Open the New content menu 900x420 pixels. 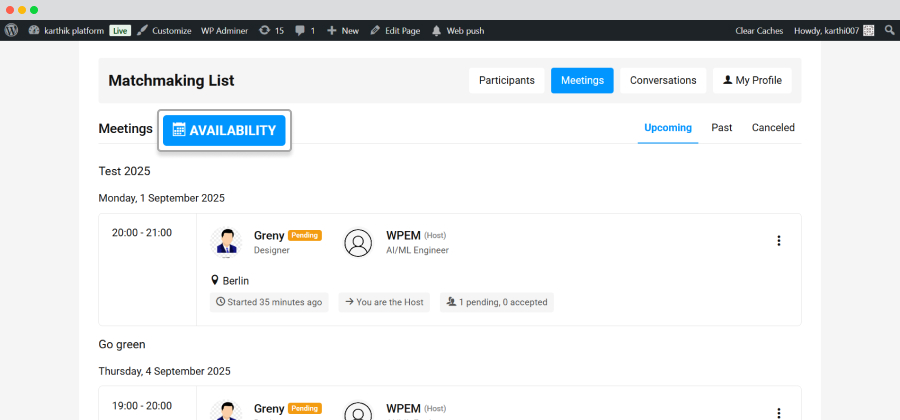(343, 31)
